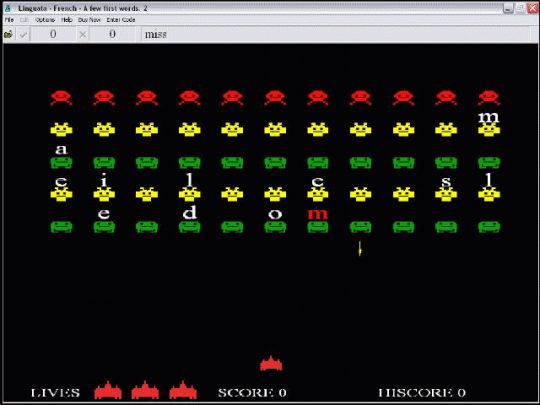Click the yellow invader beneath letter 'i'
The image size is (540, 405).
[104, 195]
